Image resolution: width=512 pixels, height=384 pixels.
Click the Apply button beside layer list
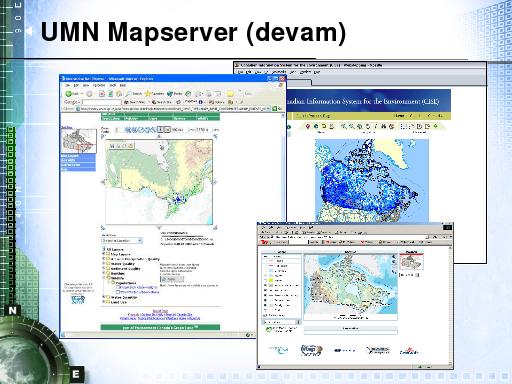coord(172,279)
